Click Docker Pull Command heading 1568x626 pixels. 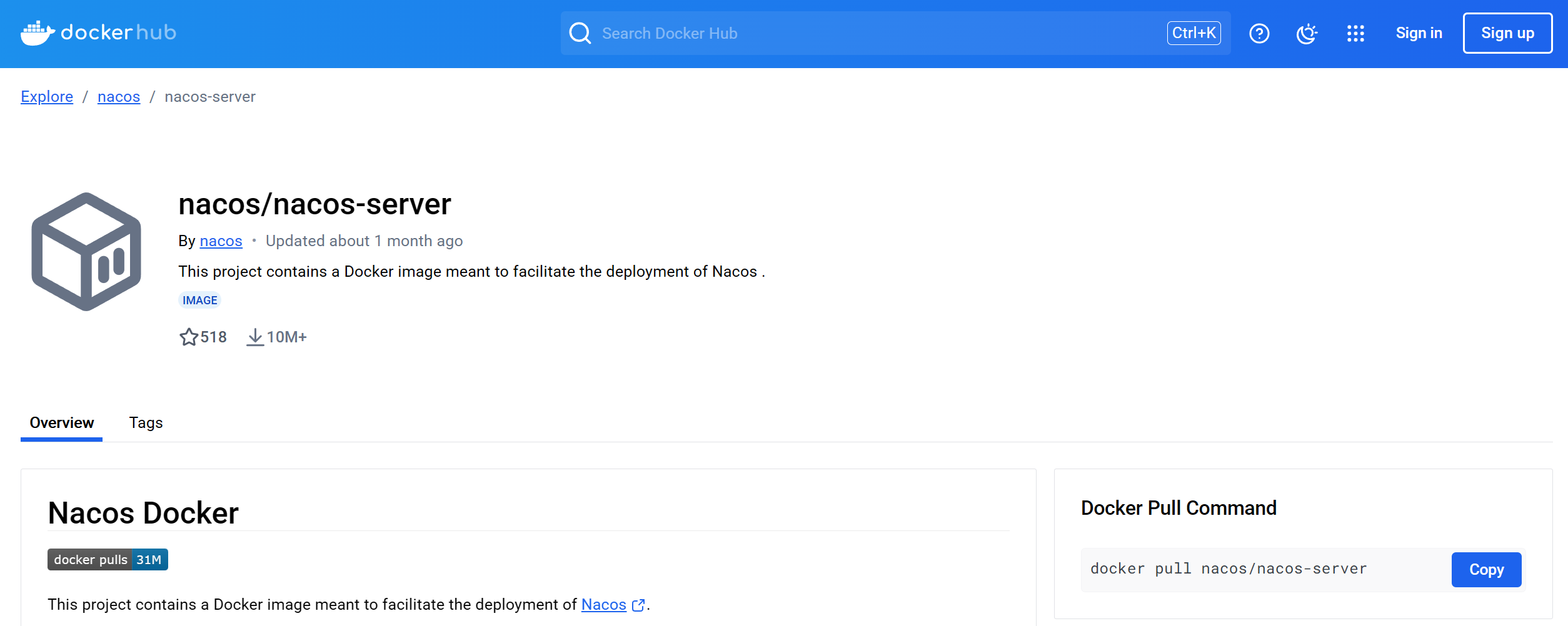click(1179, 508)
